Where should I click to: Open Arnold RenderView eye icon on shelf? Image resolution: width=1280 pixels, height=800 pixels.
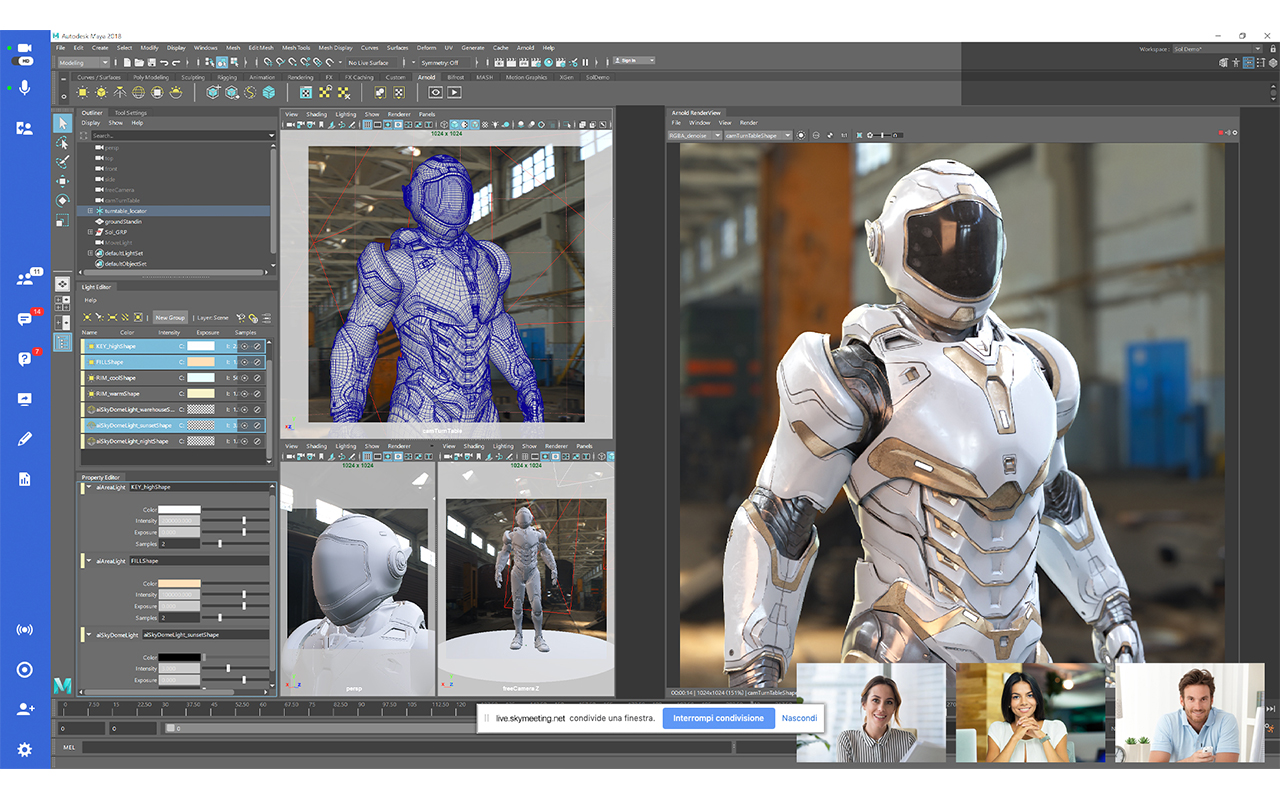(x=435, y=92)
